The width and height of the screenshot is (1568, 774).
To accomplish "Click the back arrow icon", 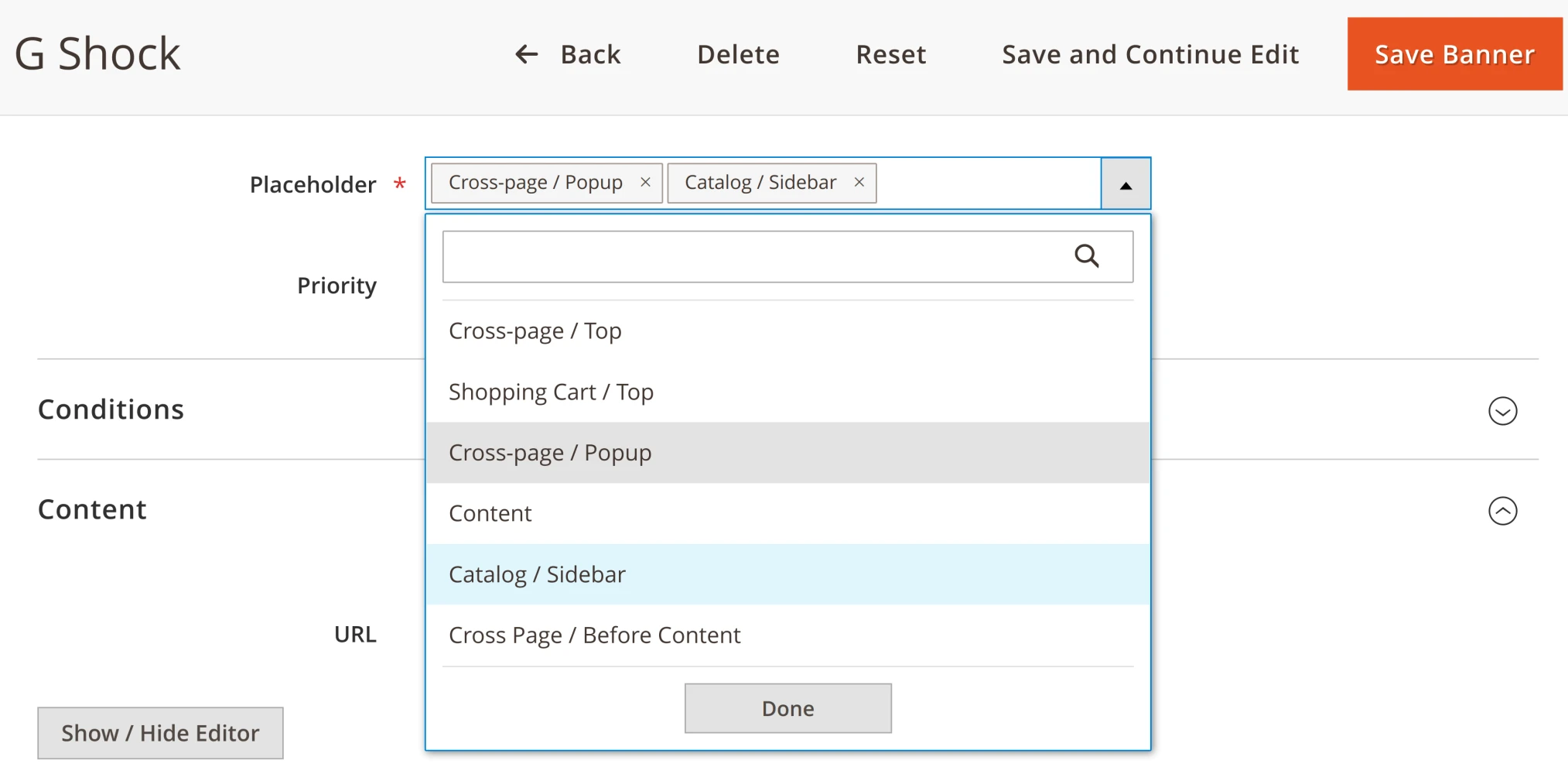I will pyautogui.click(x=526, y=53).
